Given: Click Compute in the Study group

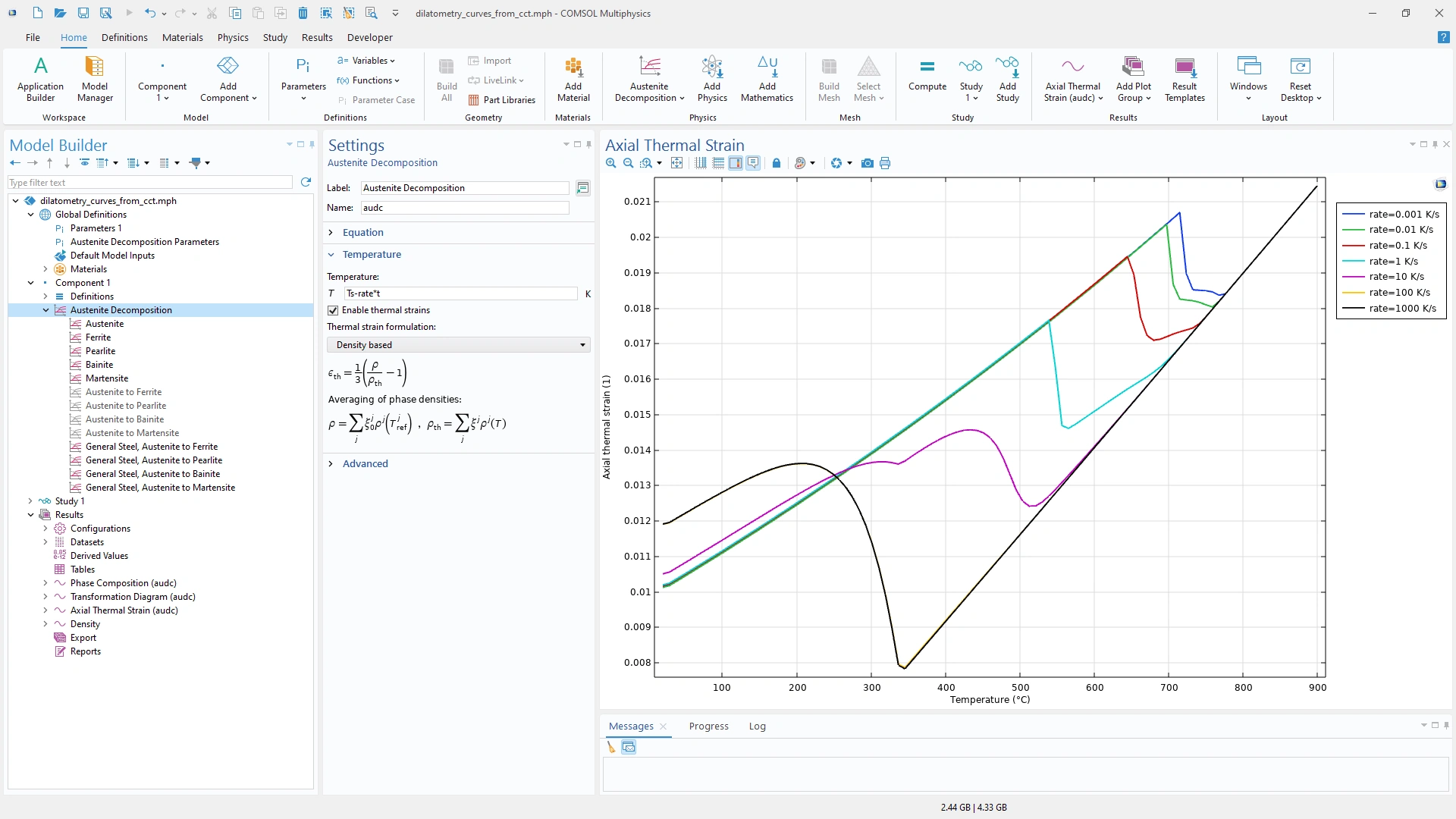Looking at the screenshot, I should pyautogui.click(x=927, y=75).
